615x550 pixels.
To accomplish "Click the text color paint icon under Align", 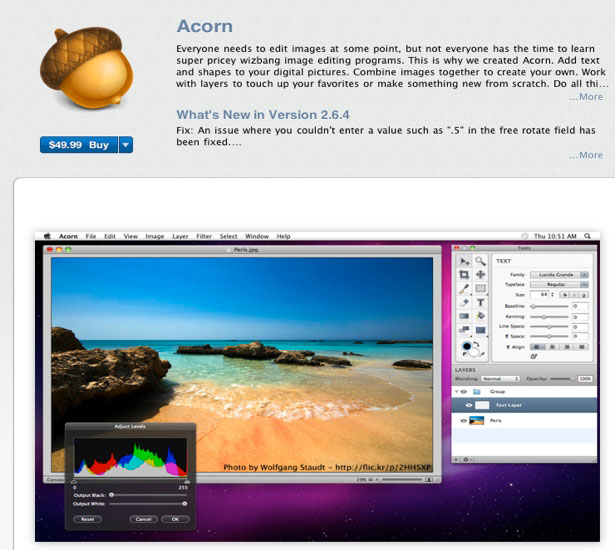I will (533, 356).
